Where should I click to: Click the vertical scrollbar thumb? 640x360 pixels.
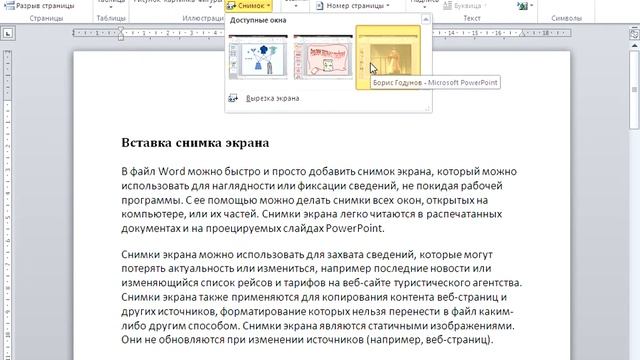point(634,90)
